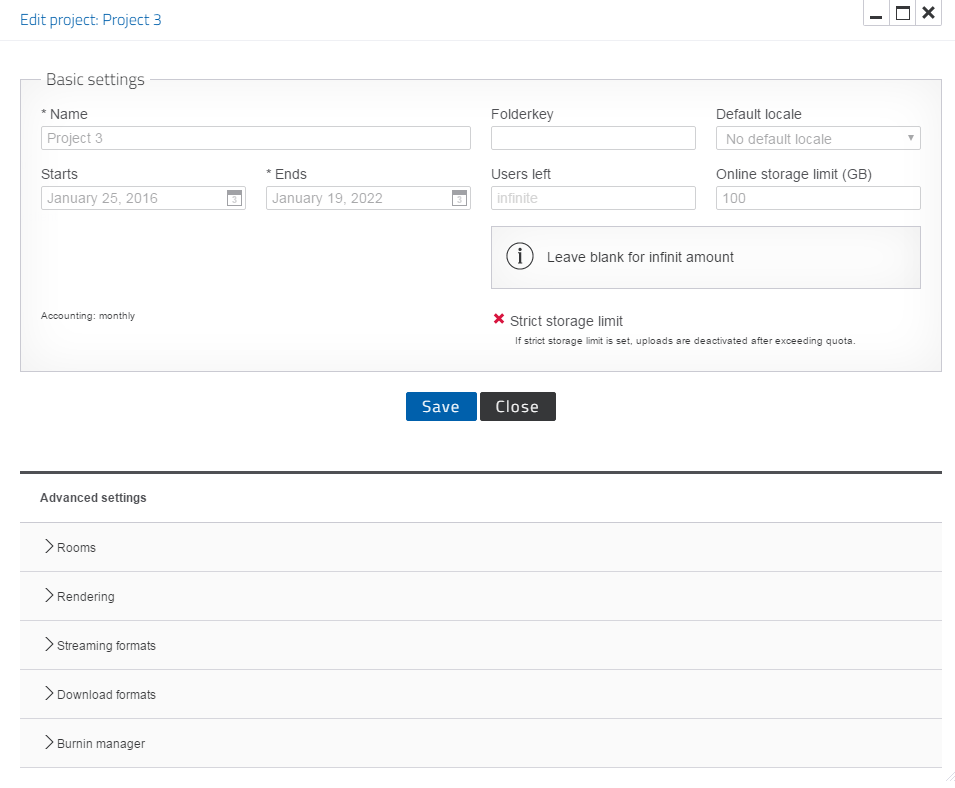This screenshot has width=955, height=788.
Task: Click the 'Accounting: monthly' text
Action: pyautogui.click(x=88, y=315)
